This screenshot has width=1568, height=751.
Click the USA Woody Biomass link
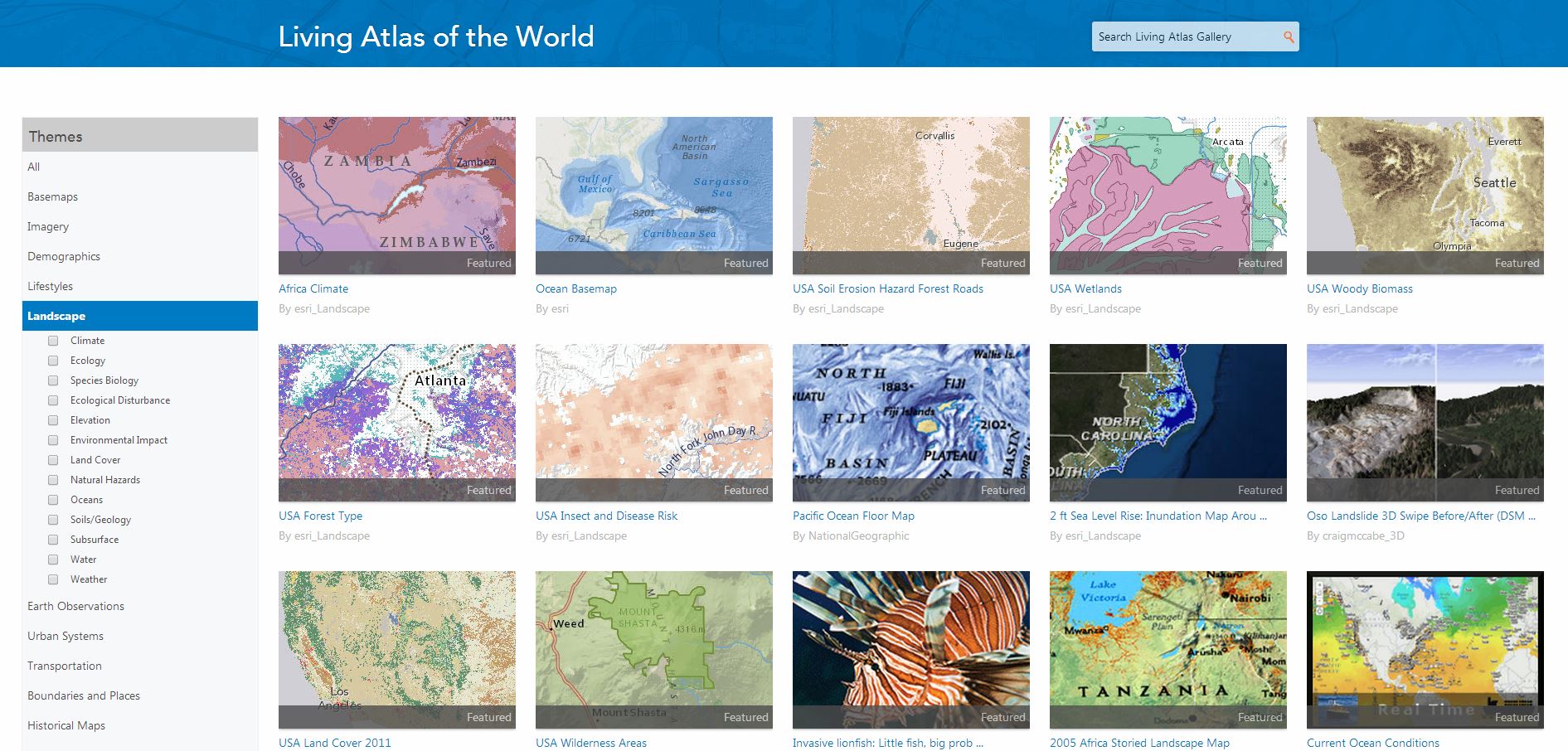pos(1360,288)
